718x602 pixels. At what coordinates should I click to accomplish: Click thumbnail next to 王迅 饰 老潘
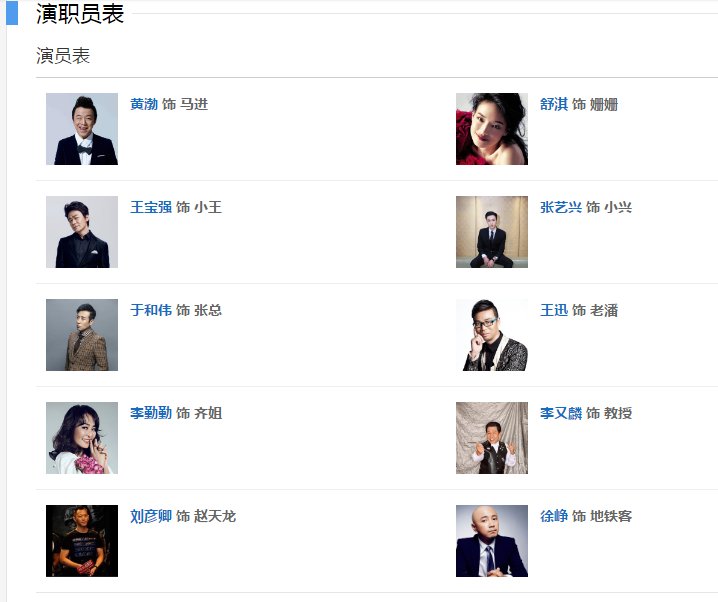click(492, 335)
